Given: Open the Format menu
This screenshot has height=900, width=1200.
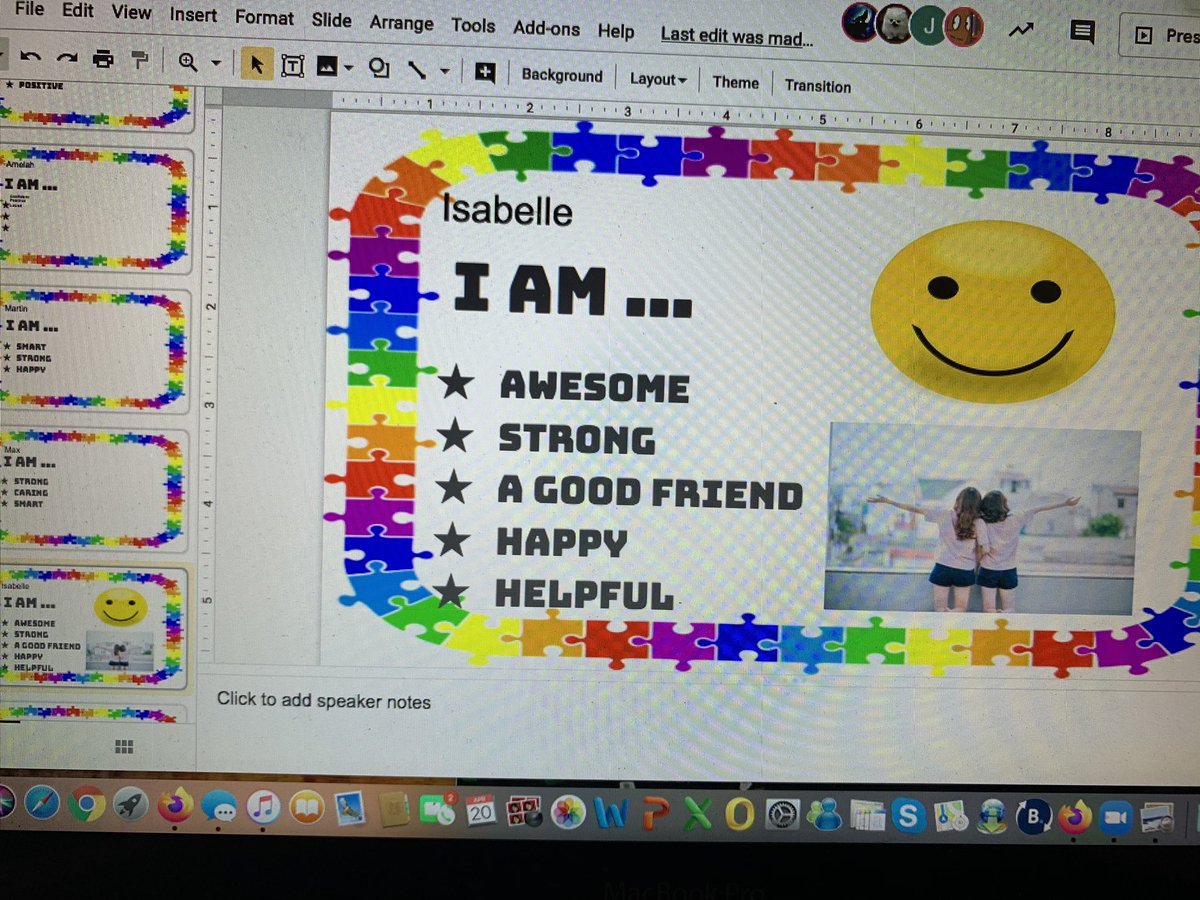Looking at the screenshot, I should [x=264, y=18].
